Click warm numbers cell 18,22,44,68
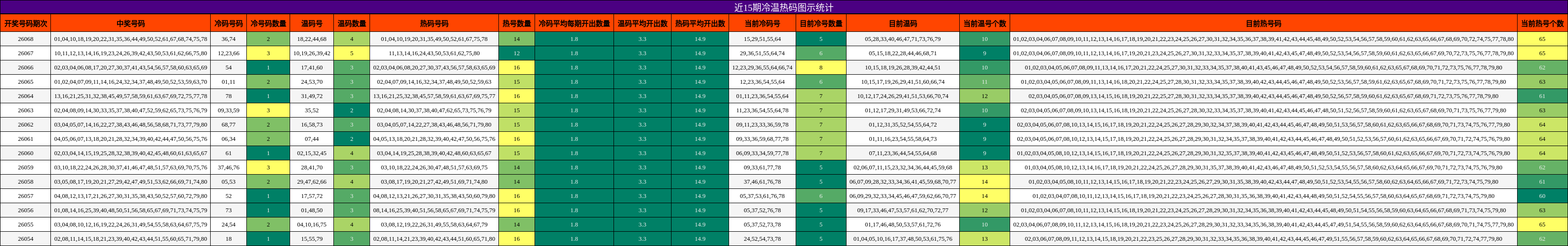This screenshot has height=246, width=1568. (312, 39)
